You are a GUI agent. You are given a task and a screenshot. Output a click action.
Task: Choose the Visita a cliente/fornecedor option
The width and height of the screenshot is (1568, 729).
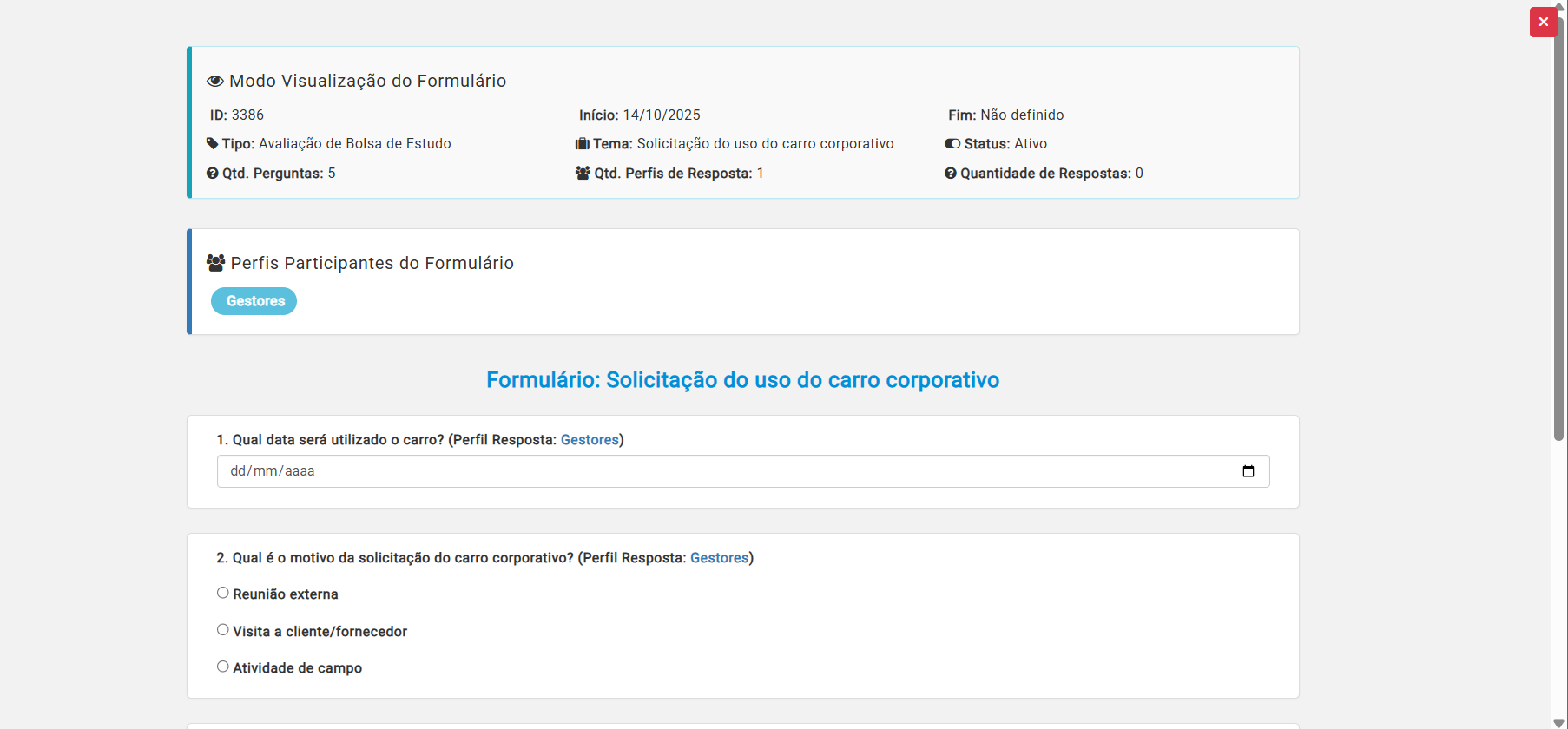tap(223, 630)
